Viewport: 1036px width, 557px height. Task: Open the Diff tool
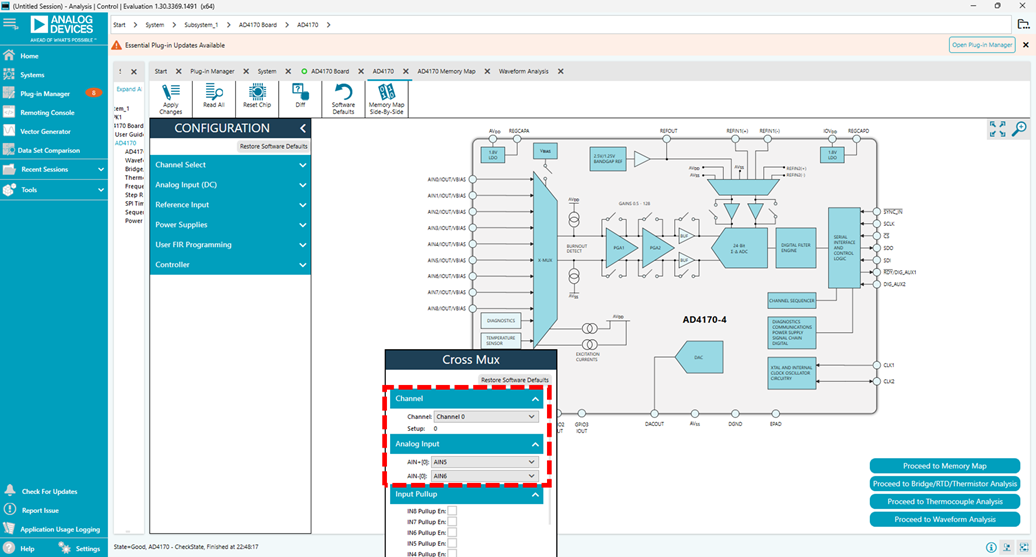point(300,96)
